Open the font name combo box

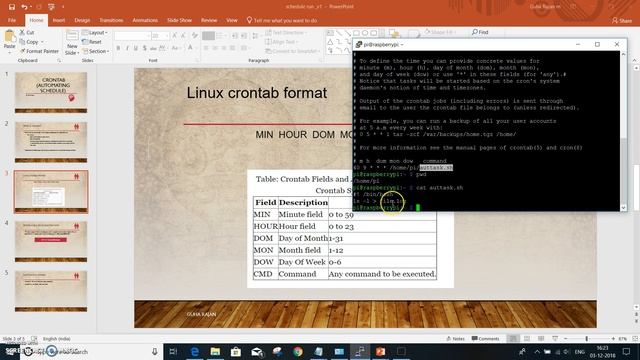point(132,36)
